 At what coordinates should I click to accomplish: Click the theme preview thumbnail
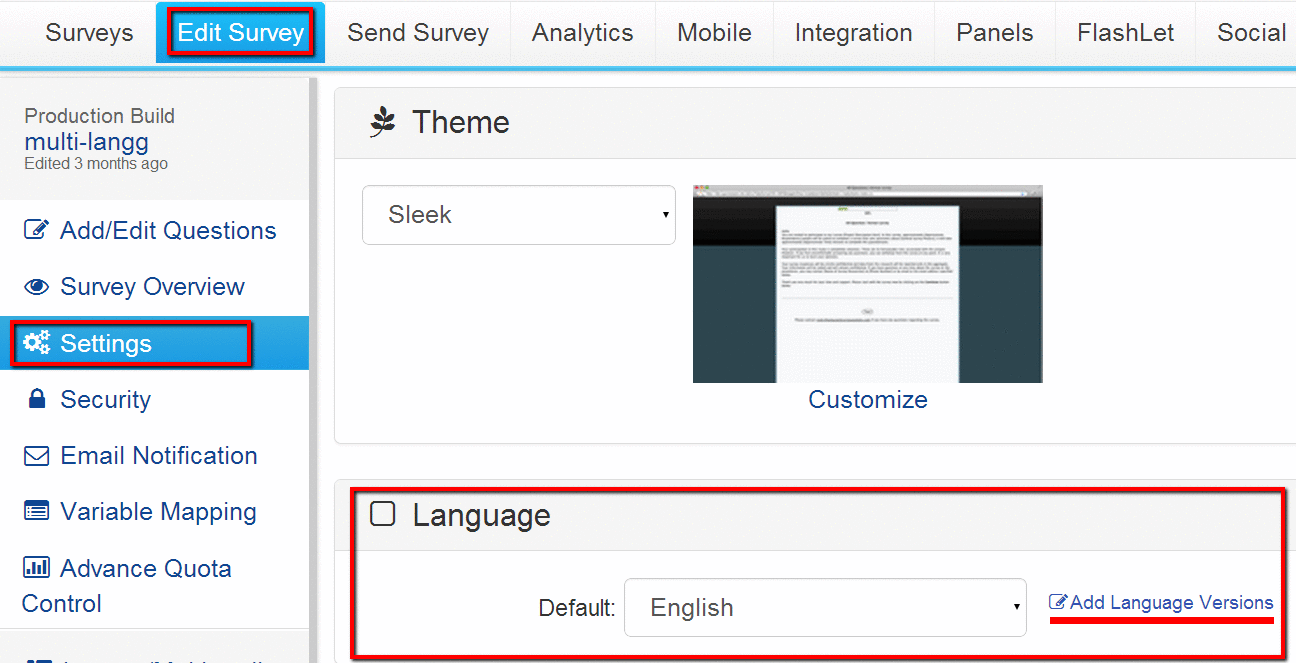pos(867,284)
